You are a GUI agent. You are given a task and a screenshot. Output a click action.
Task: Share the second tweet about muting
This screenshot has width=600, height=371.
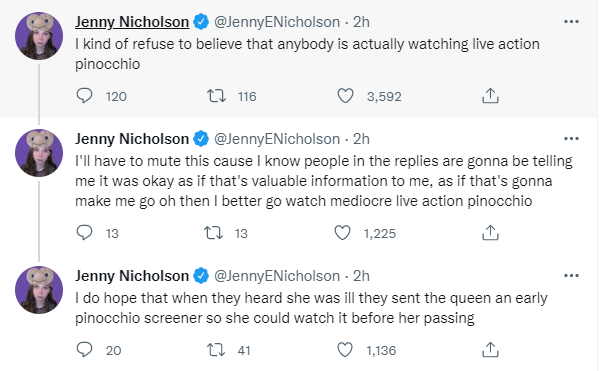tap(490, 233)
